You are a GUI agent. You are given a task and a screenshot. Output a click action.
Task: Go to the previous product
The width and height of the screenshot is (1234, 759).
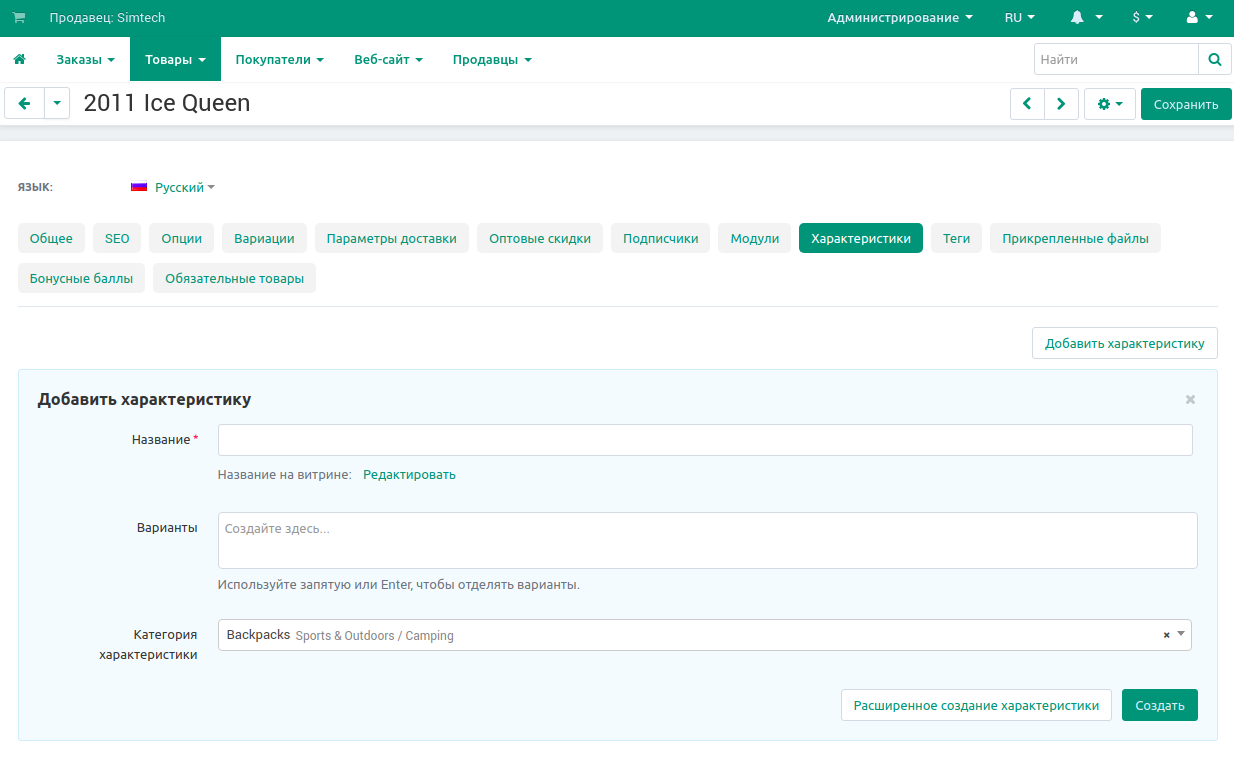(x=1027, y=104)
